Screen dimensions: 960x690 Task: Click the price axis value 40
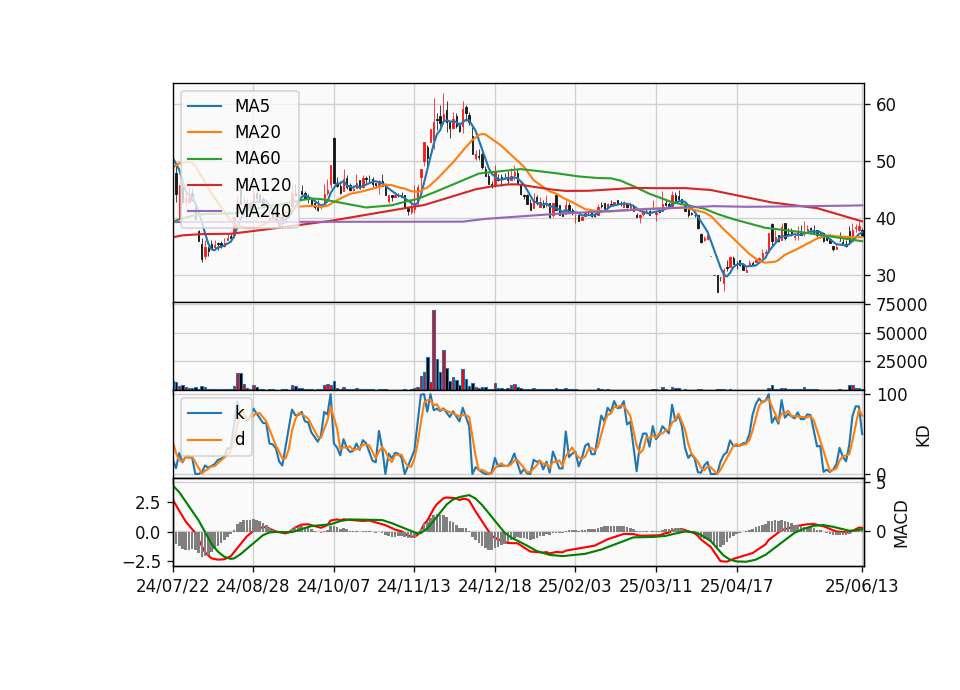(886, 219)
